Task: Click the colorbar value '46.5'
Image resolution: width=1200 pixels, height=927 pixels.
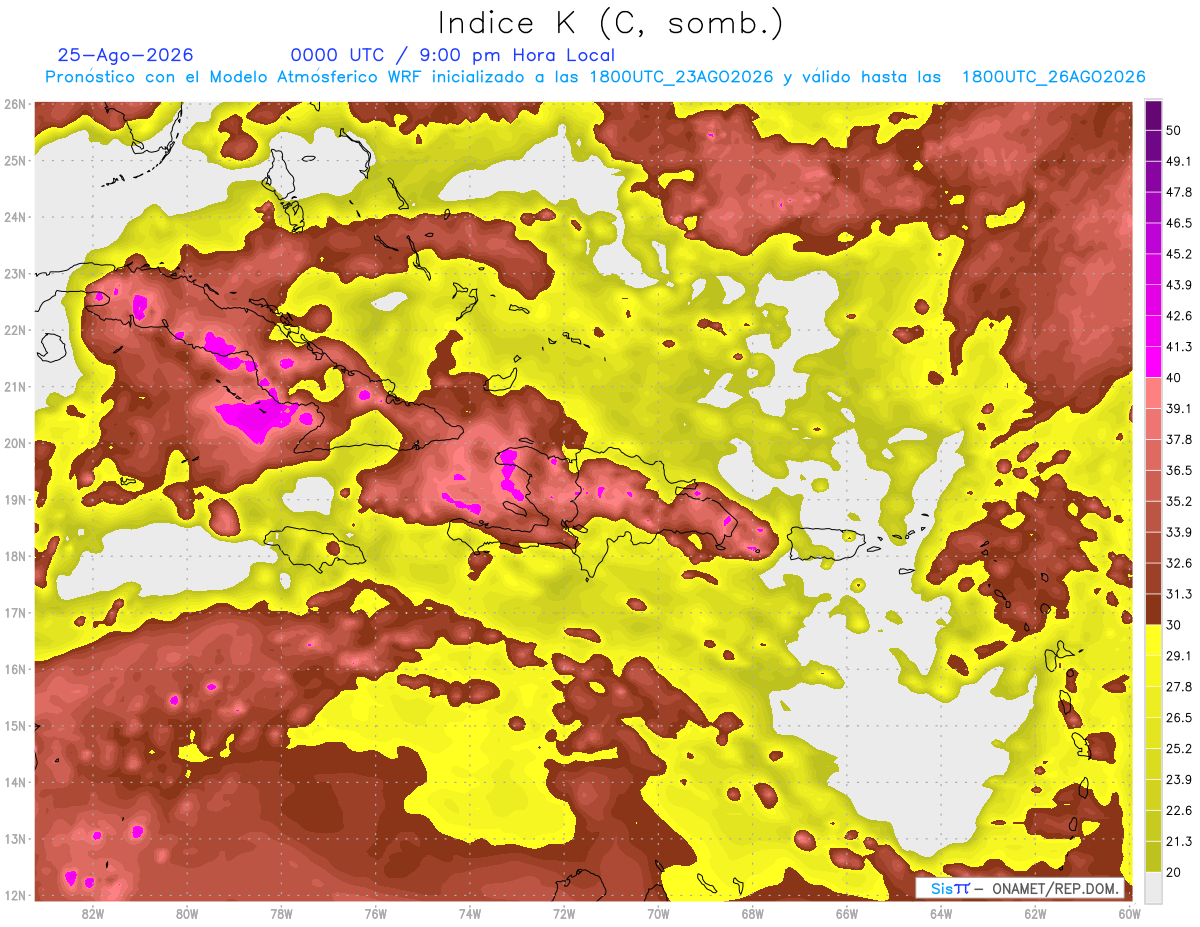Action: coord(1179,223)
